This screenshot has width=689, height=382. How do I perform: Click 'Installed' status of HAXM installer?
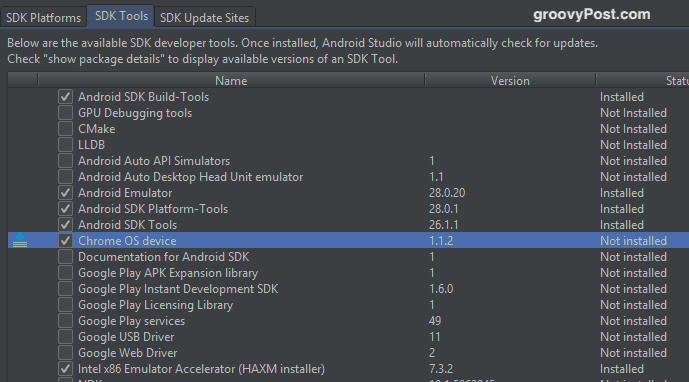point(622,369)
